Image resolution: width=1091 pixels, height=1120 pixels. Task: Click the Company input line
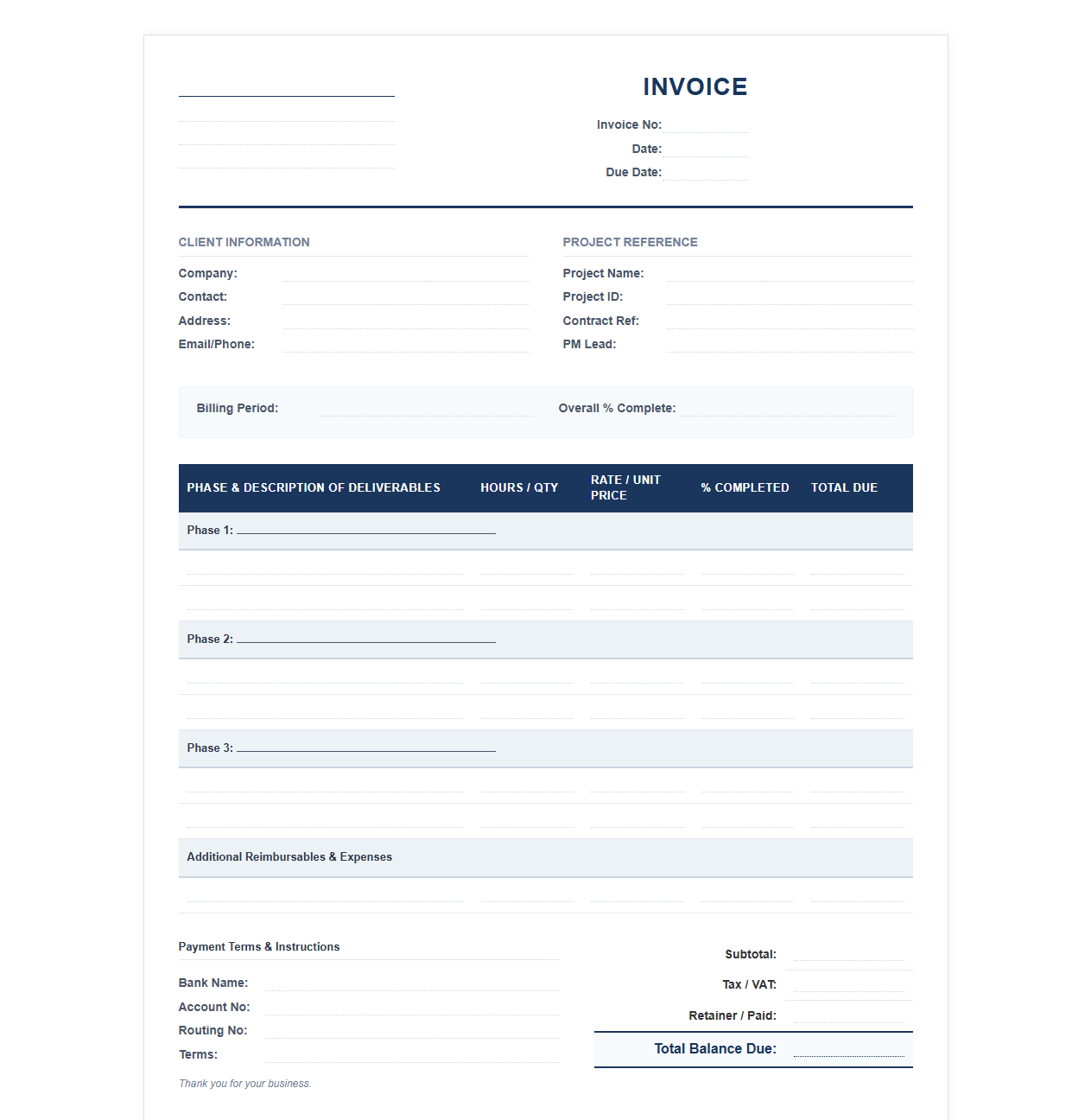pos(405,273)
